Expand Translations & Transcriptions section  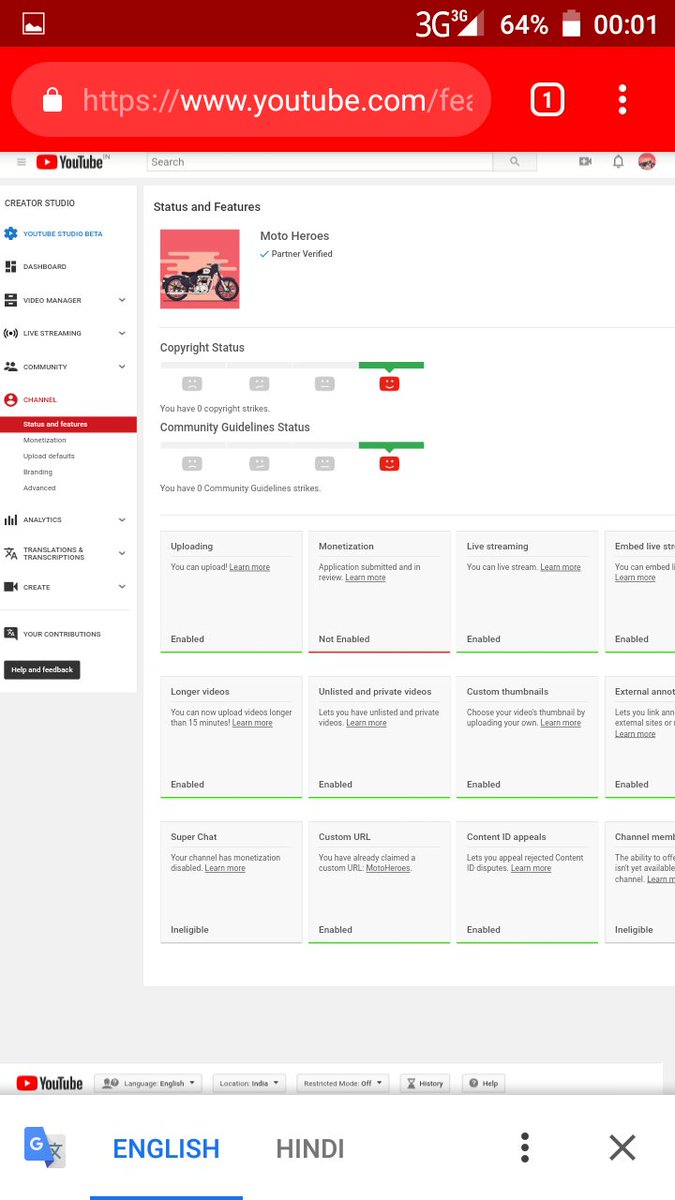(x=122, y=553)
